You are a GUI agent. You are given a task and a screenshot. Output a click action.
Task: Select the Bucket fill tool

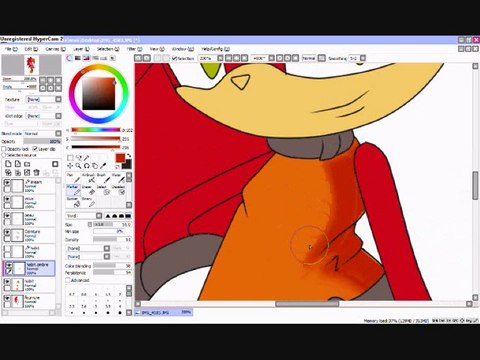[73, 202]
